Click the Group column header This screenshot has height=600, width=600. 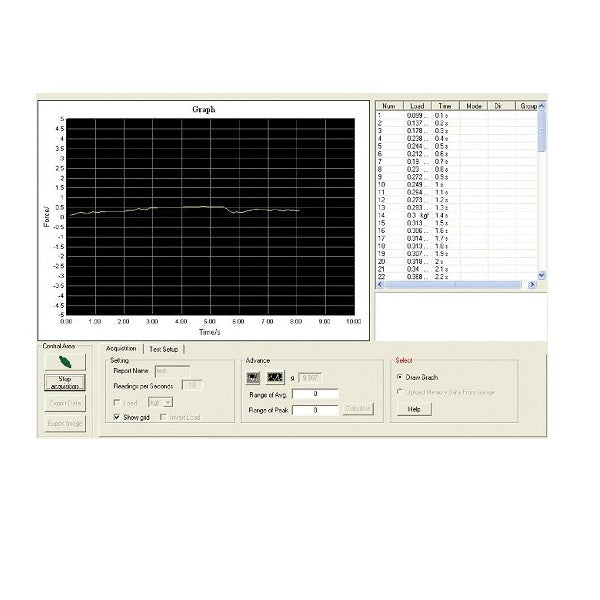[x=527, y=106]
